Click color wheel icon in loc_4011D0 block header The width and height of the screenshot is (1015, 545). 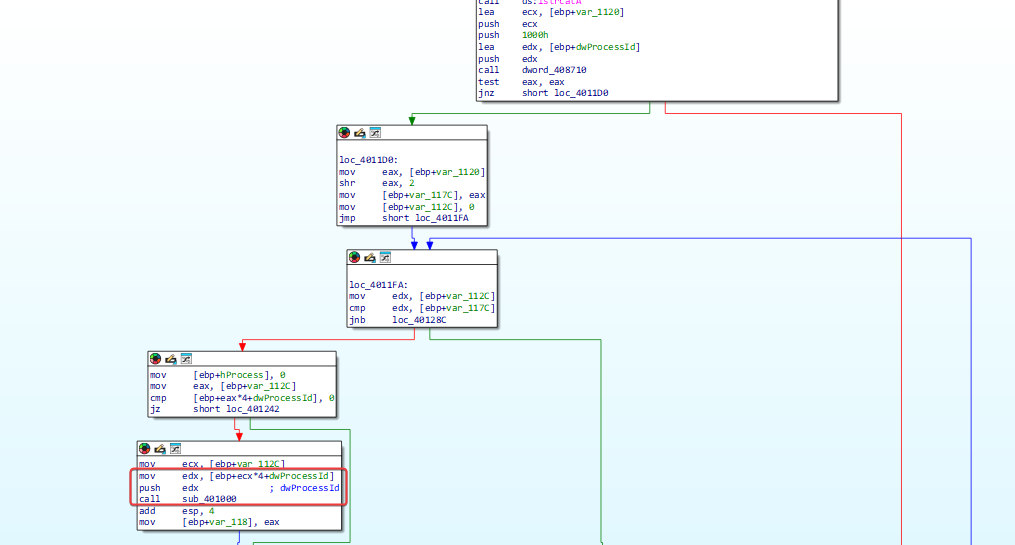tap(344, 133)
